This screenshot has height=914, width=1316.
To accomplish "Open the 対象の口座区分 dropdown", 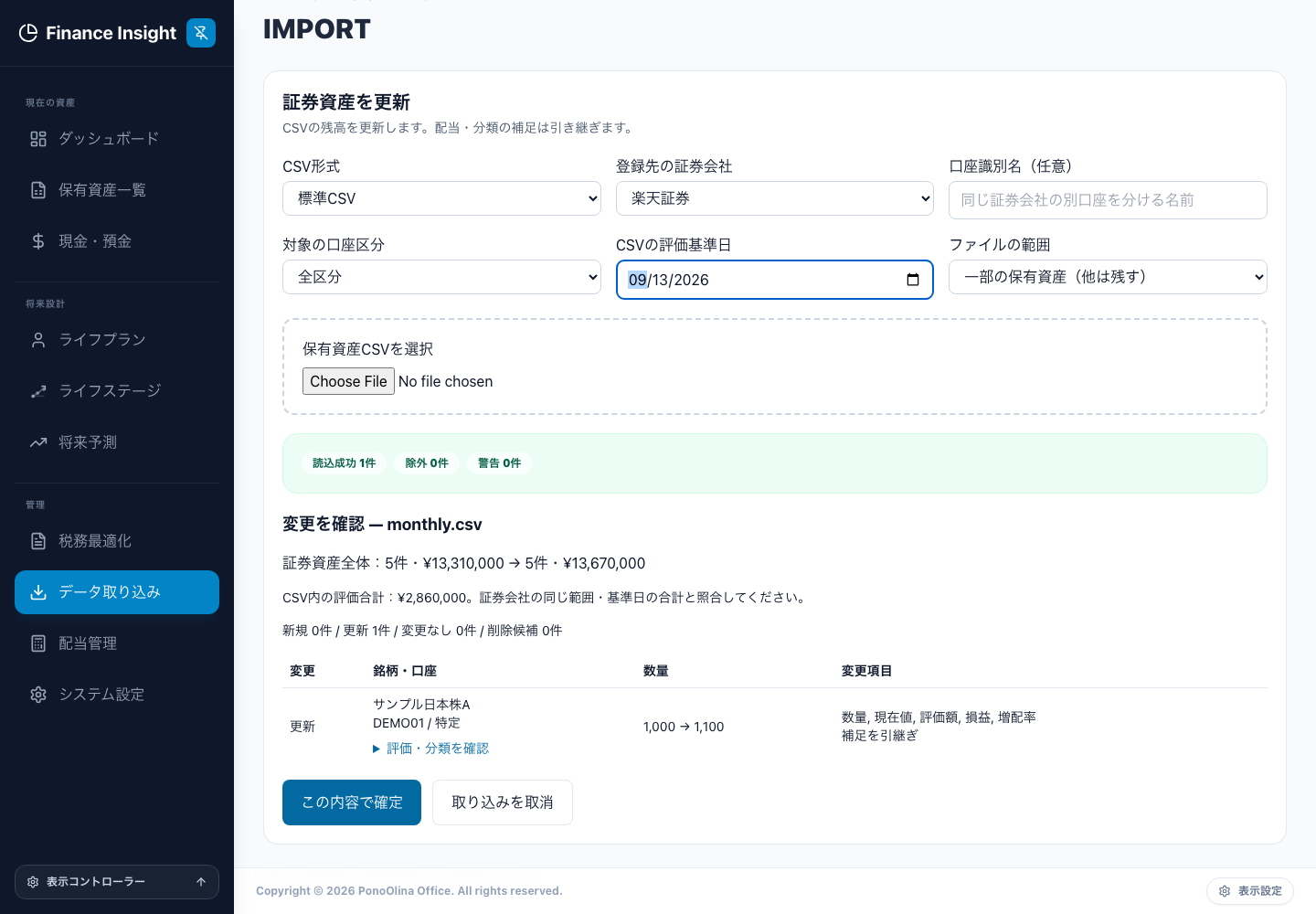I will click(441, 277).
